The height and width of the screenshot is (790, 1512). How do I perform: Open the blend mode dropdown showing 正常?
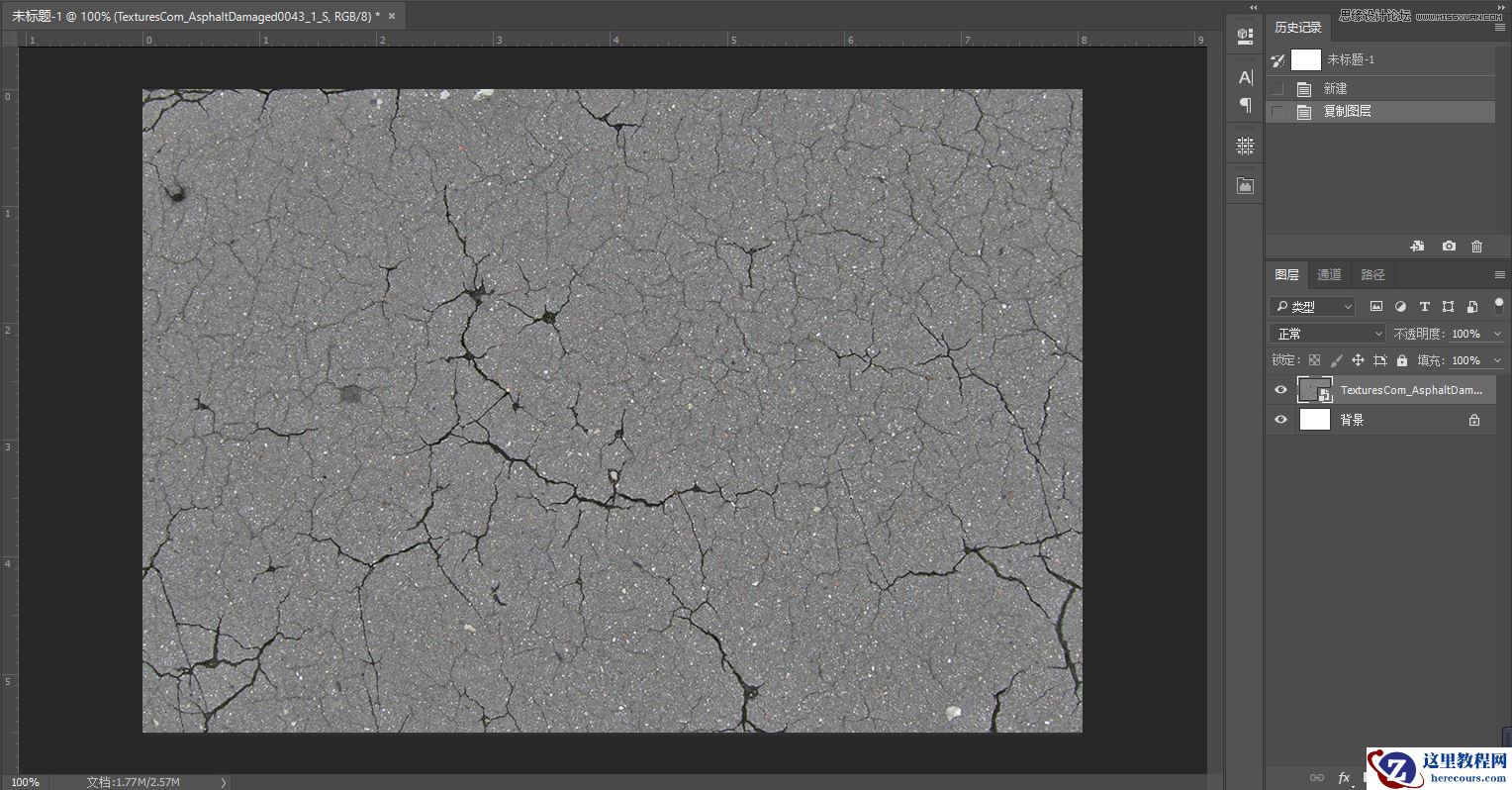[x=1326, y=334]
